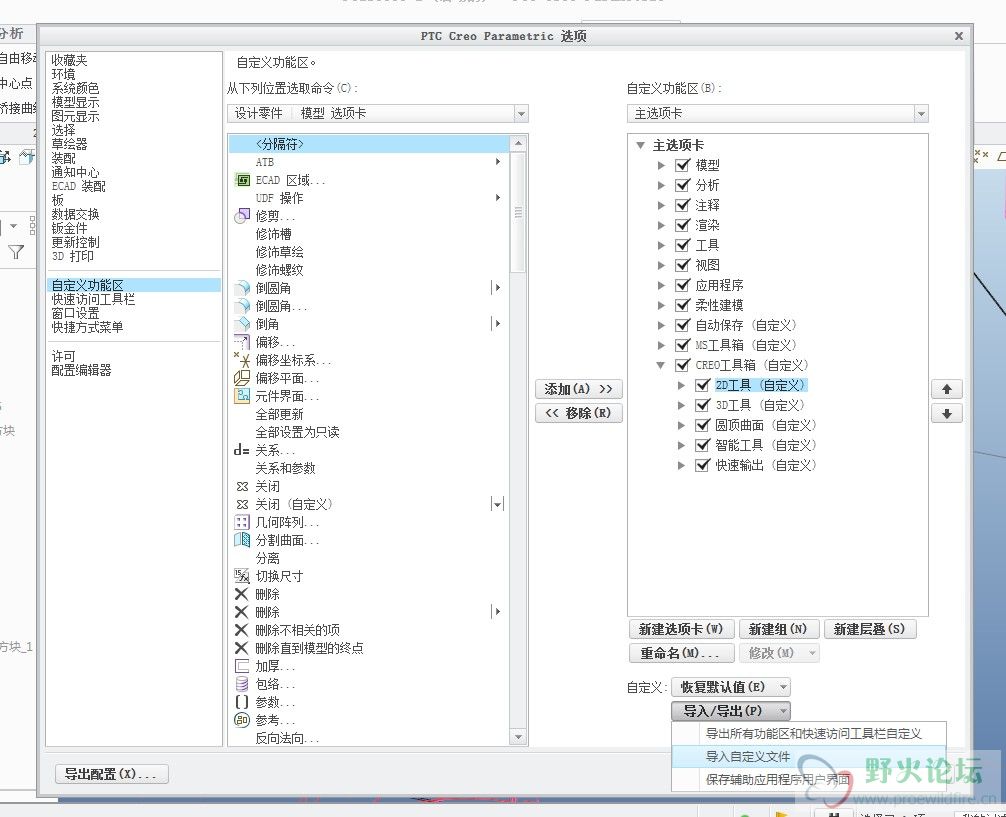The height and width of the screenshot is (817, 1006).
Task: Toggle the 快速输出 (自定义) checkbox
Action: 703,465
